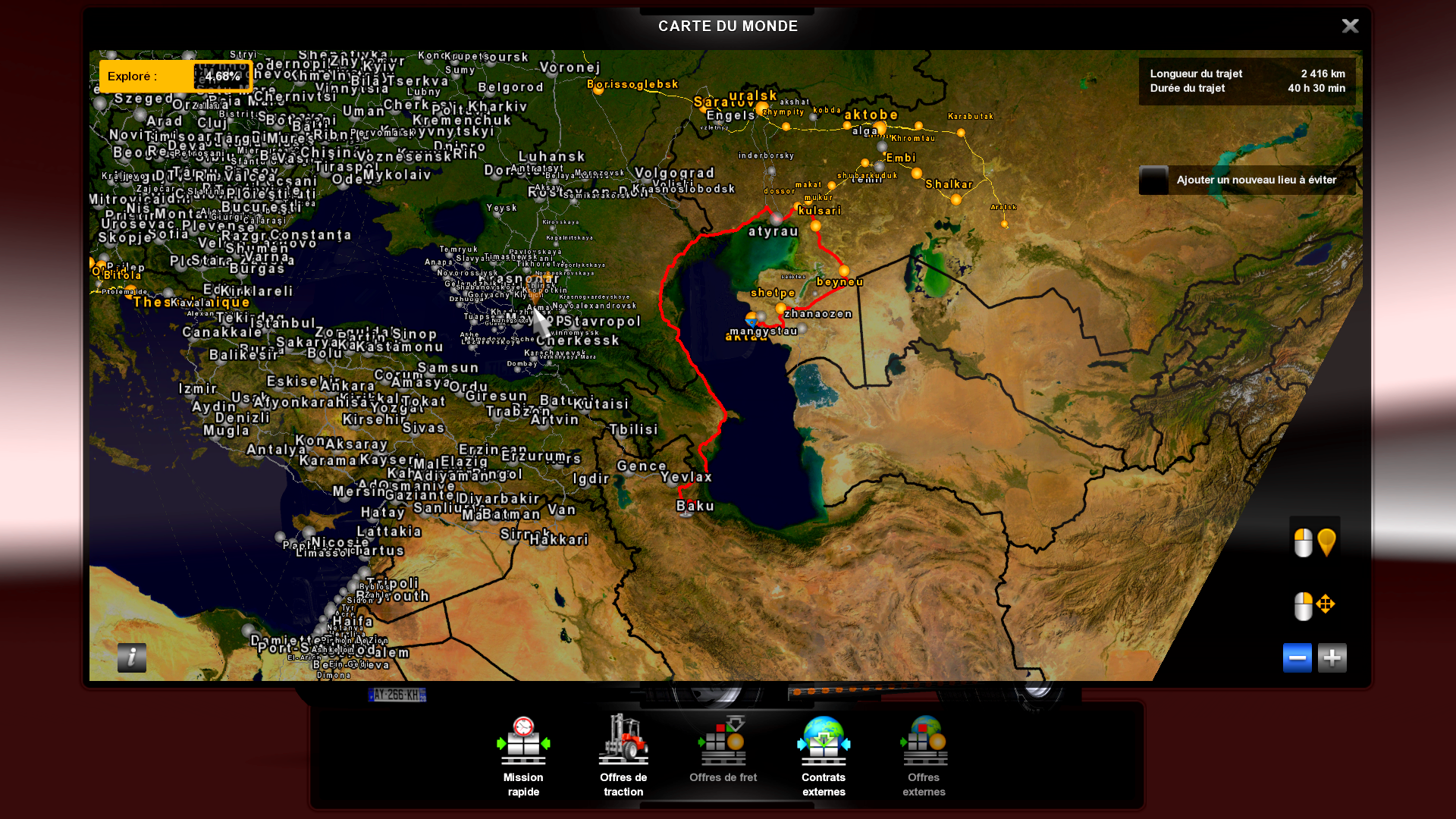Click the Volgograd city label

tap(674, 173)
